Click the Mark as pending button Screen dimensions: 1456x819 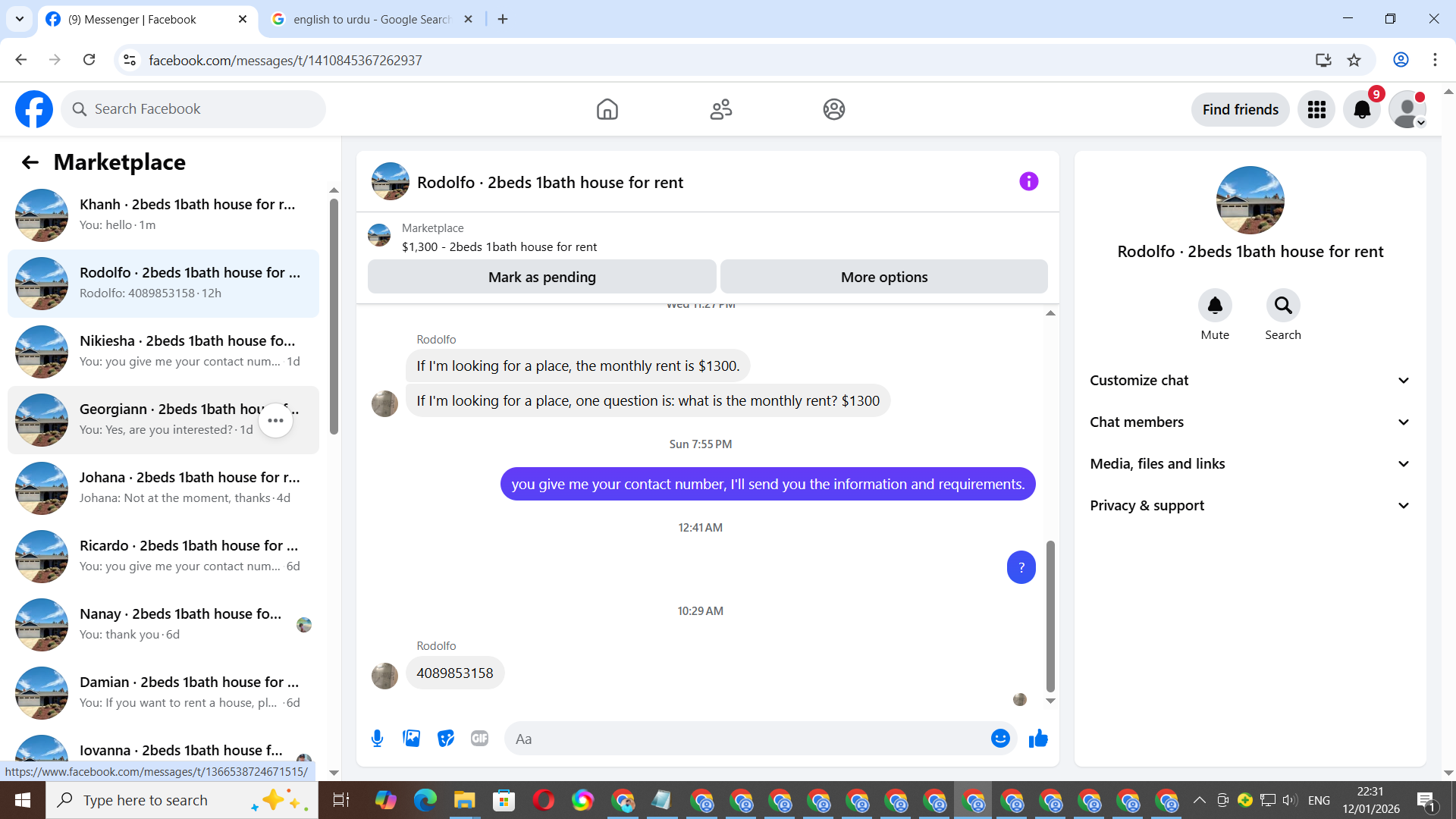541,278
